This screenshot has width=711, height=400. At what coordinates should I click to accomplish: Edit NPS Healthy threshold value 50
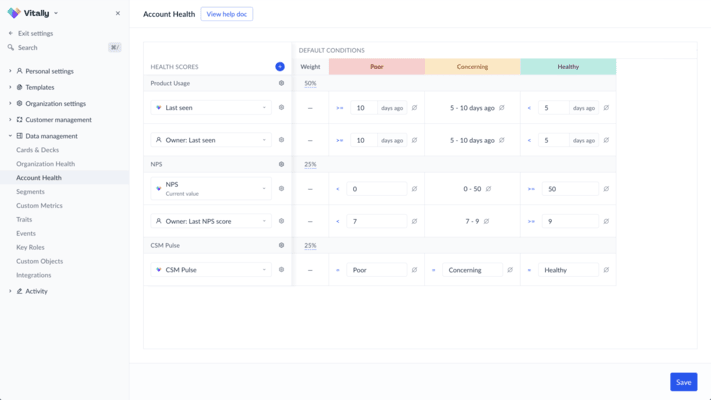570,189
